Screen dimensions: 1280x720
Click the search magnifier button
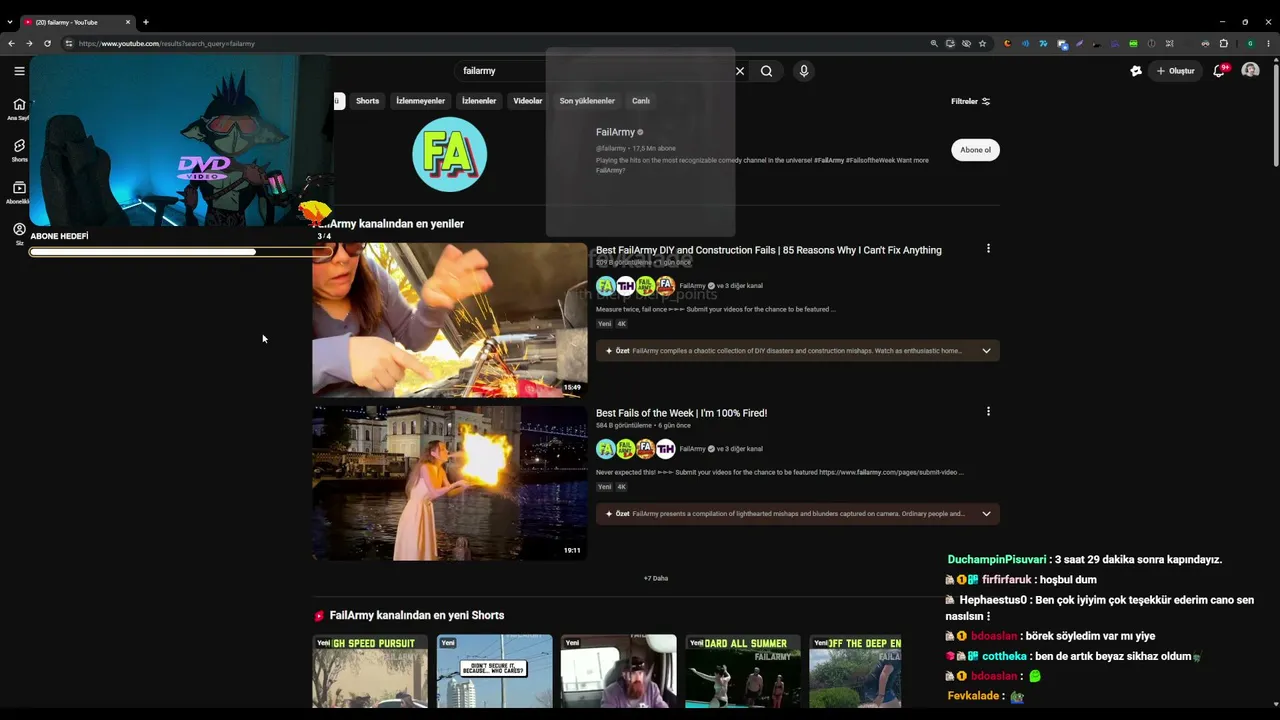click(766, 71)
